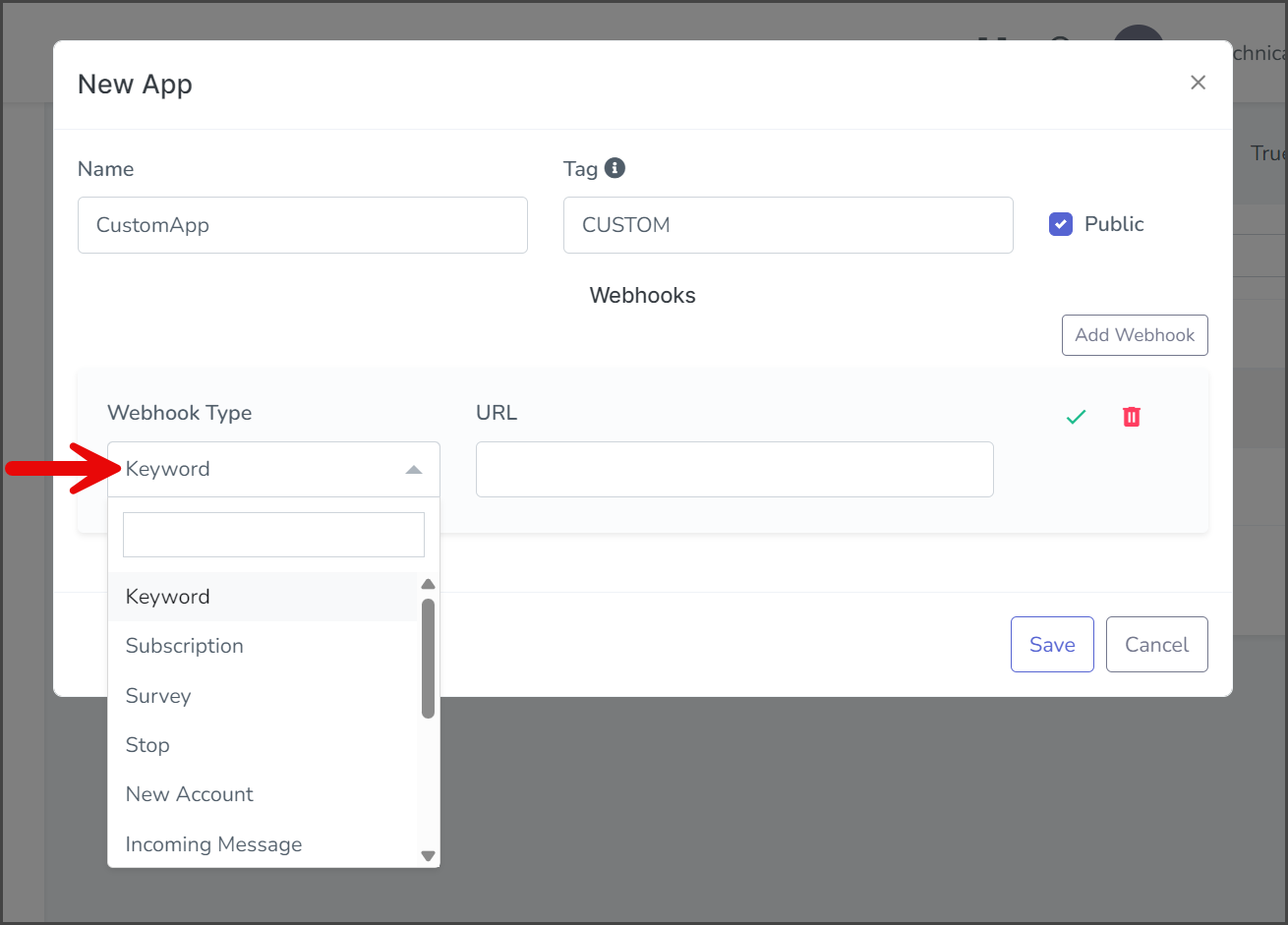Click the dropdown list scrollbar thumb

click(x=428, y=659)
